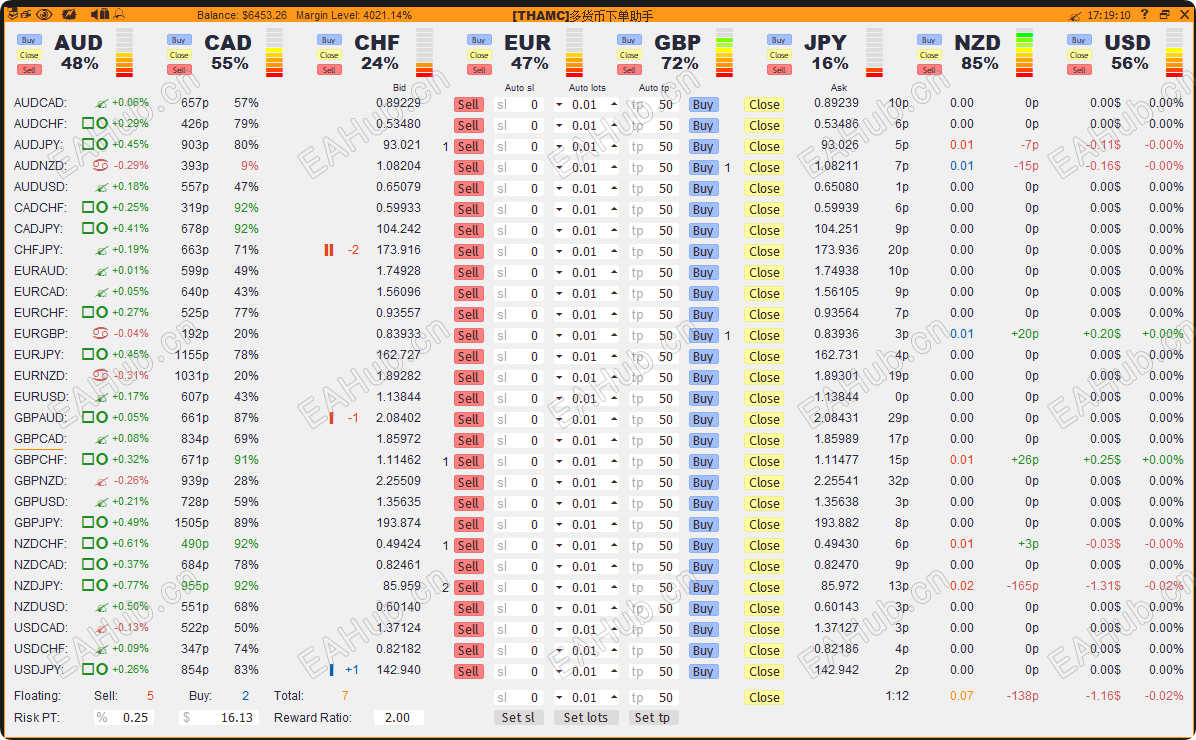Image resolution: width=1196 pixels, height=740 pixels.
Task: Click the NZD strength meter bar
Action: pyautogui.click(x=1024, y=53)
